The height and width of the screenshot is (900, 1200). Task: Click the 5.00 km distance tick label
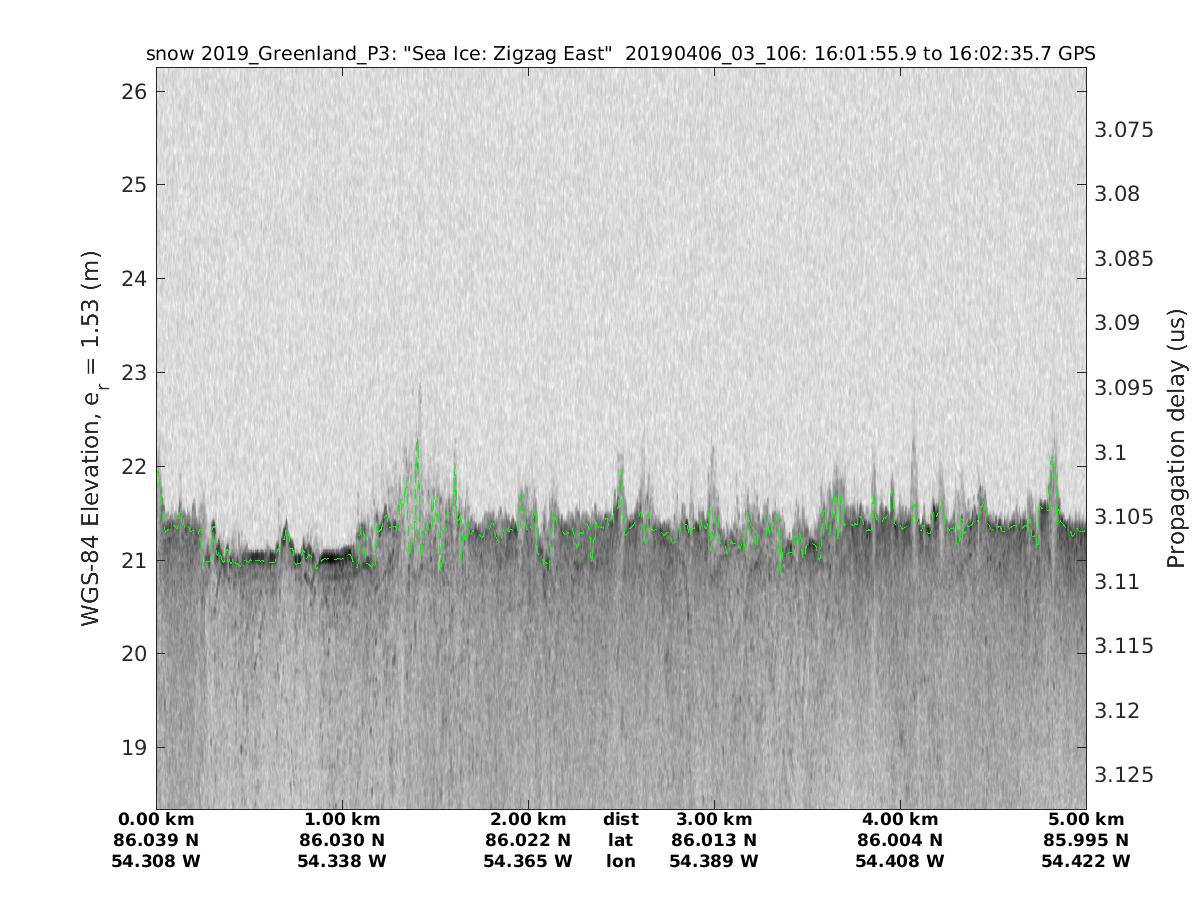pos(1086,819)
